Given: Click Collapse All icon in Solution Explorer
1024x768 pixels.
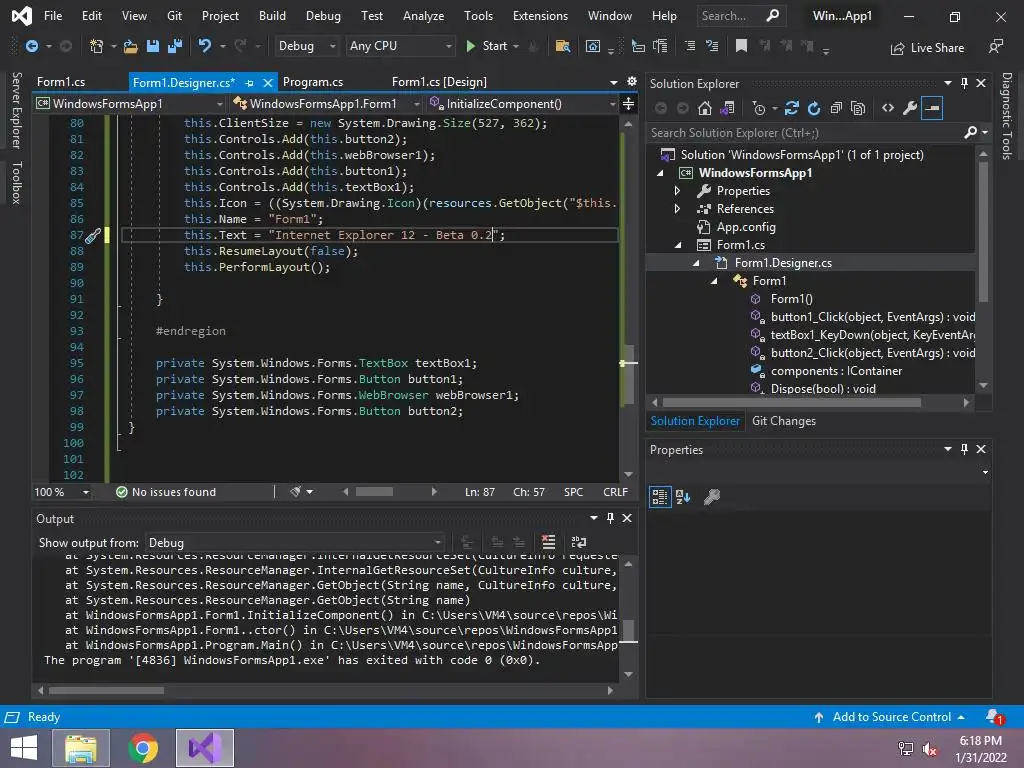Looking at the screenshot, I should point(836,108).
